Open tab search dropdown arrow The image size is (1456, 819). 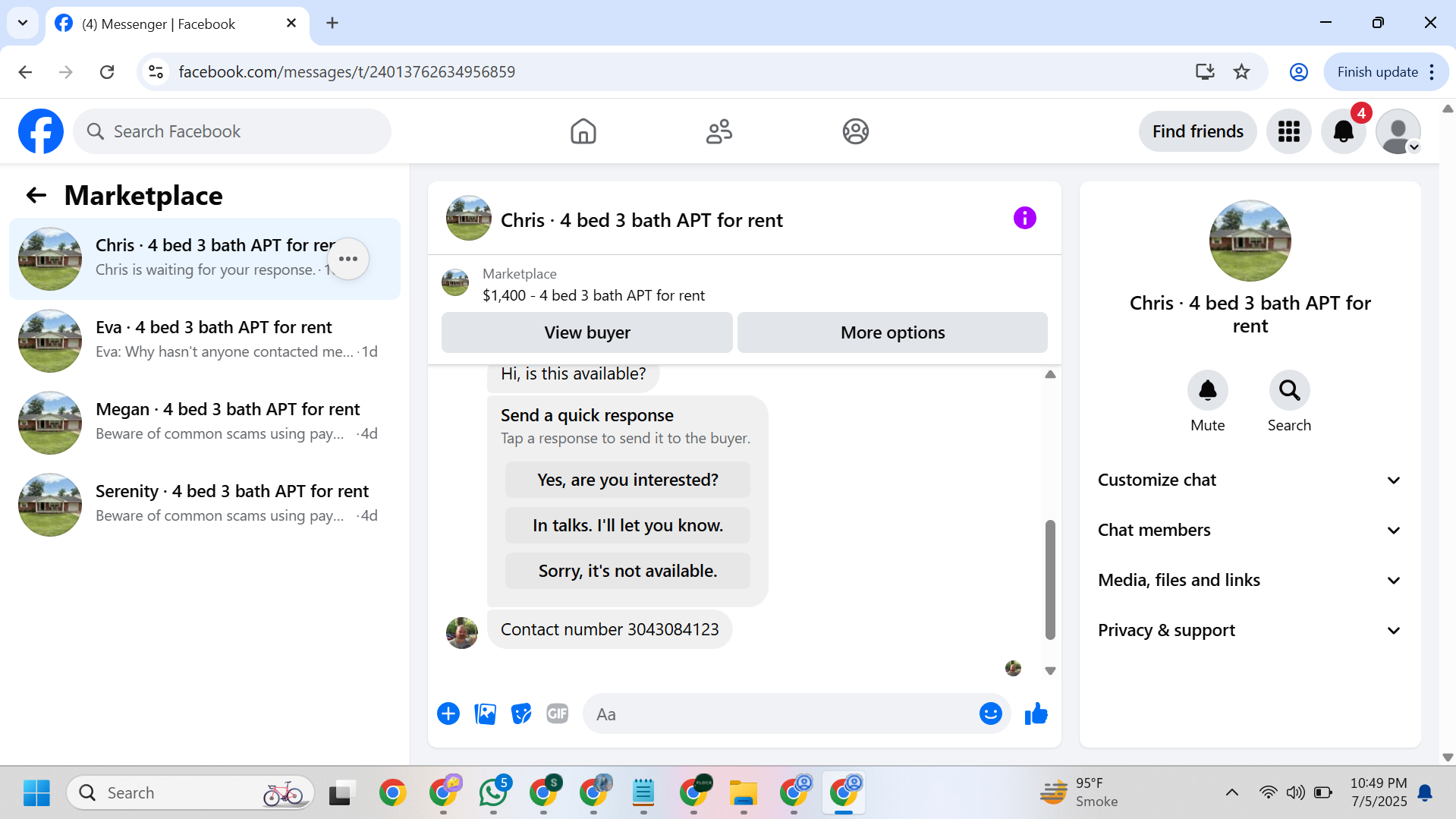point(23,23)
